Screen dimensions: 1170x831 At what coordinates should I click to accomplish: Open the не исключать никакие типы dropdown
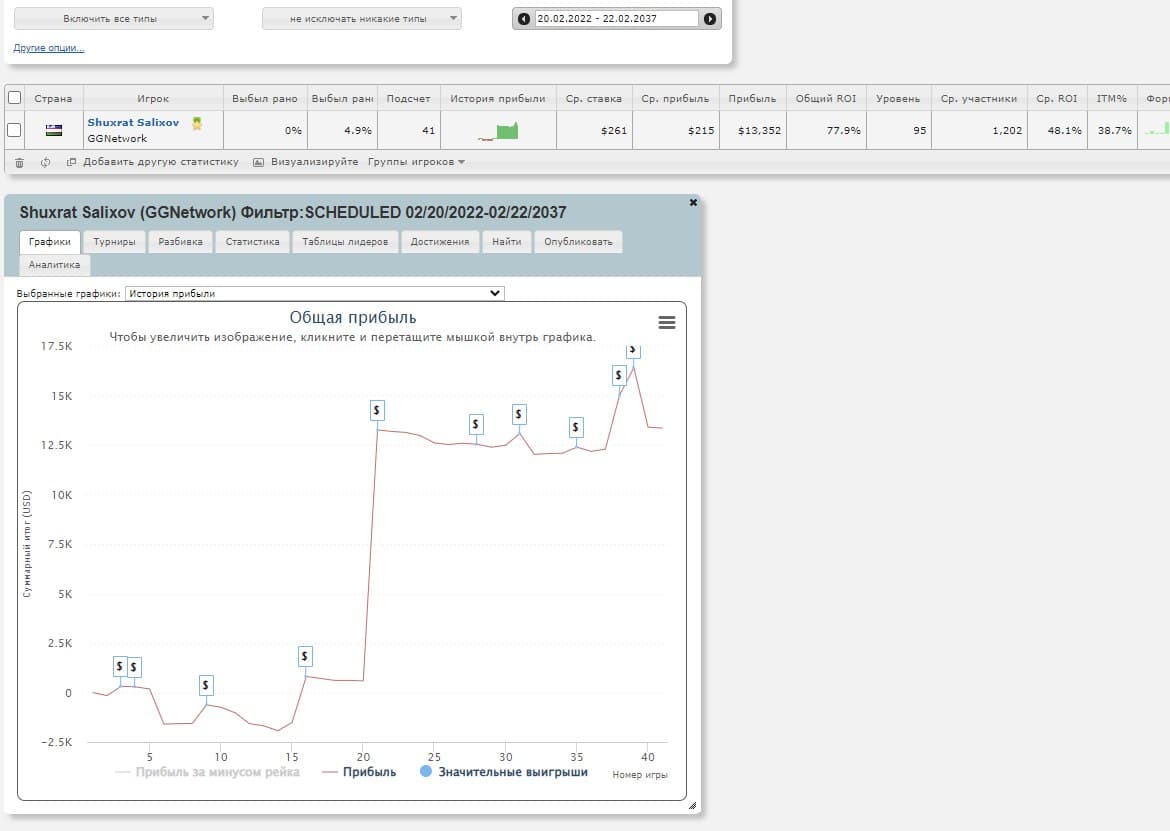pyautogui.click(x=361, y=19)
